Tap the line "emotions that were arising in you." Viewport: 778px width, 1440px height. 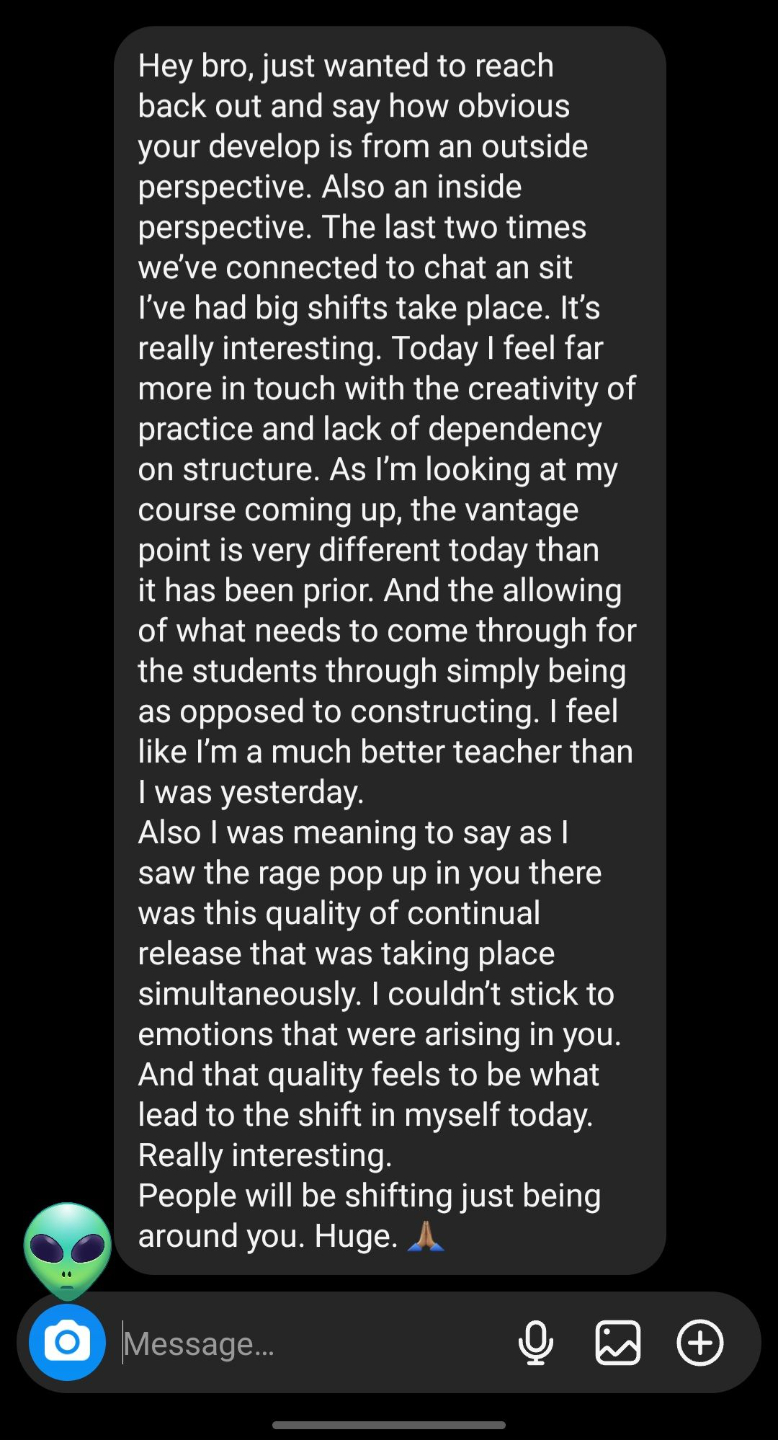[x=380, y=1035]
